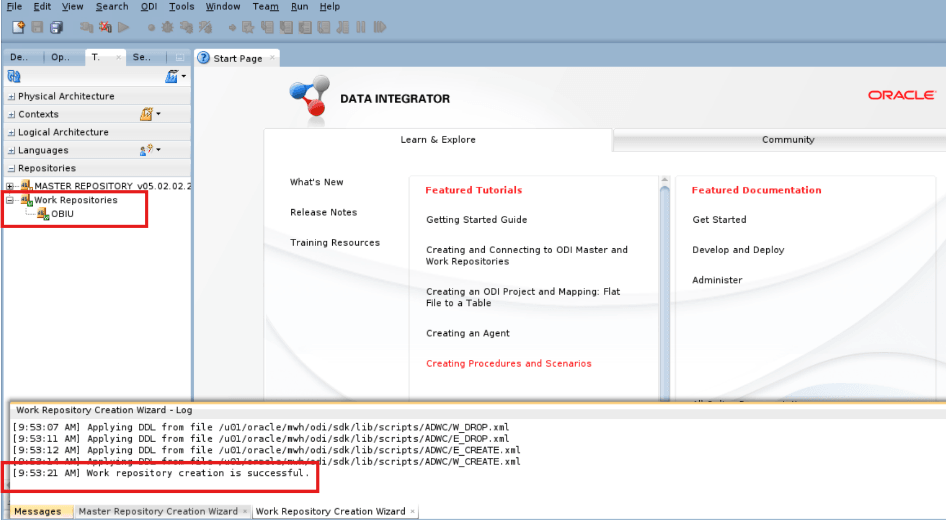Image resolution: width=946 pixels, height=520 pixels.
Task: Click the Run play triangle toolbar icon
Action: pos(124,27)
